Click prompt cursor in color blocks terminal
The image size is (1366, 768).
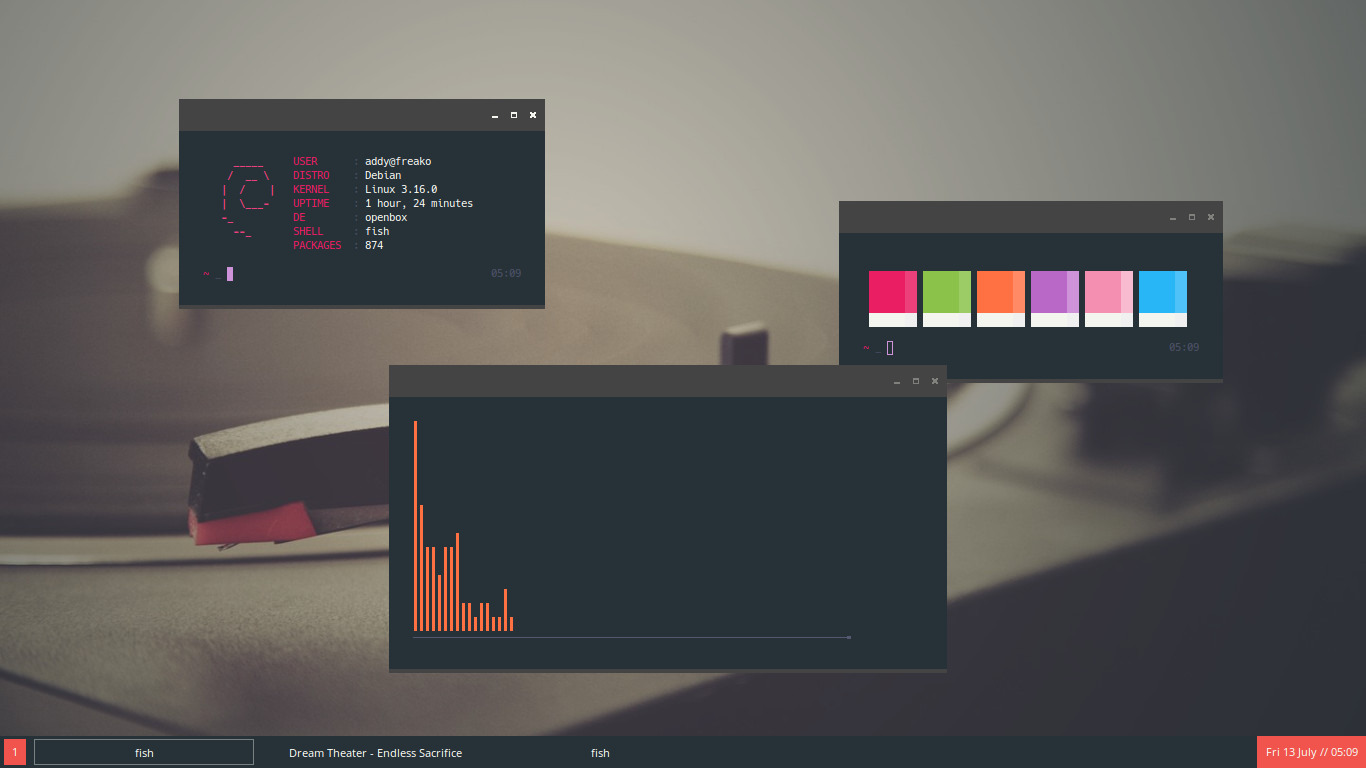(890, 348)
